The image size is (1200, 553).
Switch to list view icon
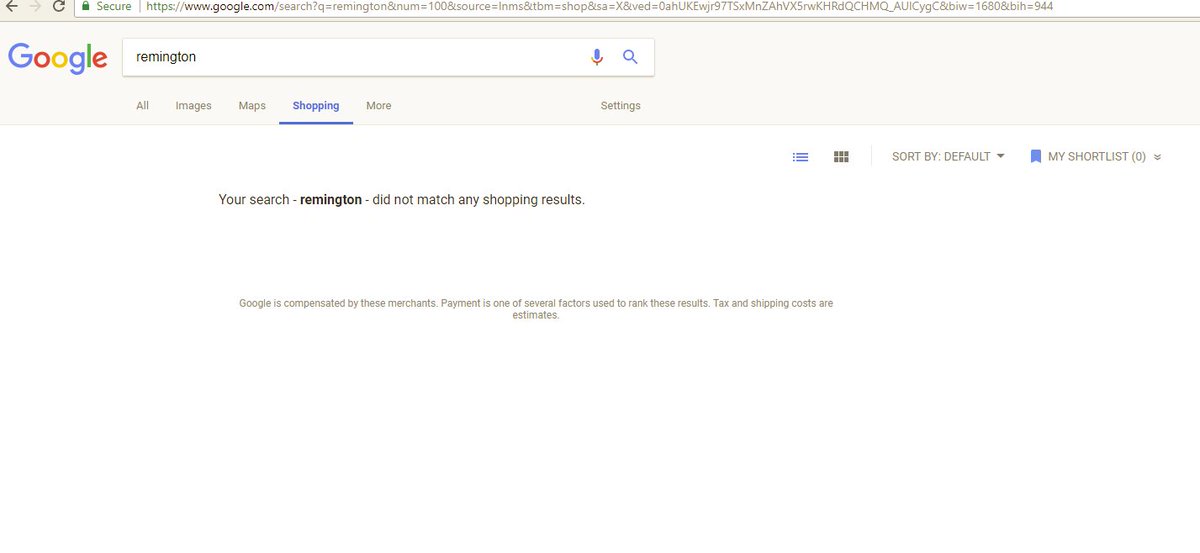pyautogui.click(x=800, y=157)
